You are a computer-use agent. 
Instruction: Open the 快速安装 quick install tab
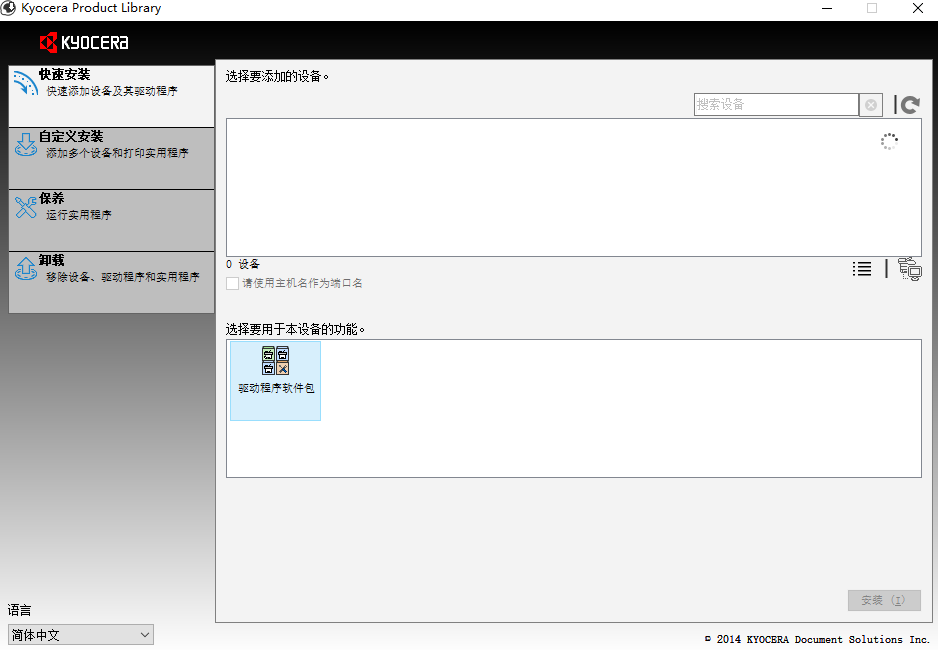111,96
